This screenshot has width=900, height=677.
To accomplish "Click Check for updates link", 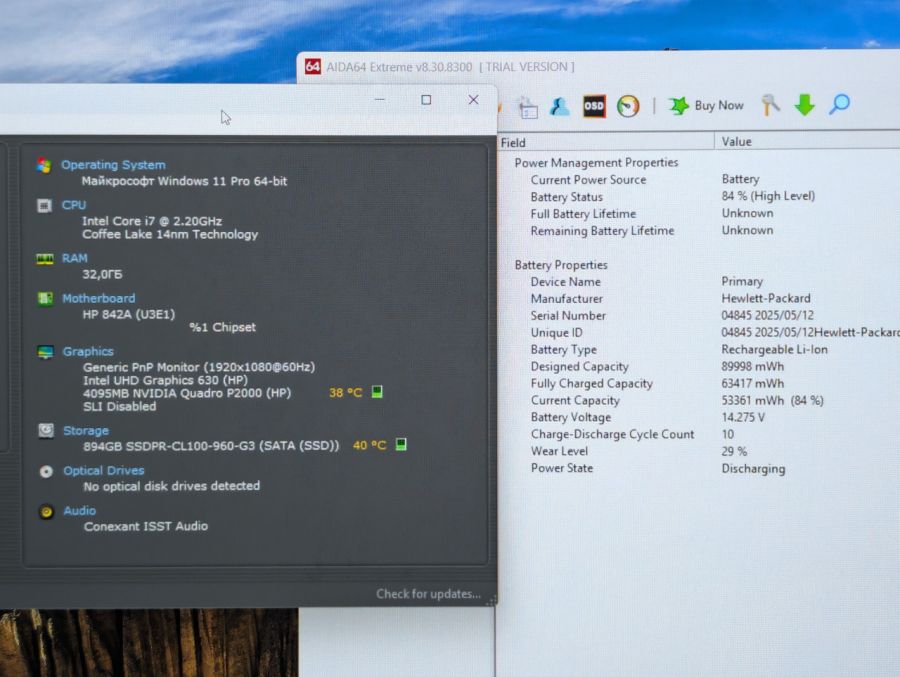I will coord(428,594).
